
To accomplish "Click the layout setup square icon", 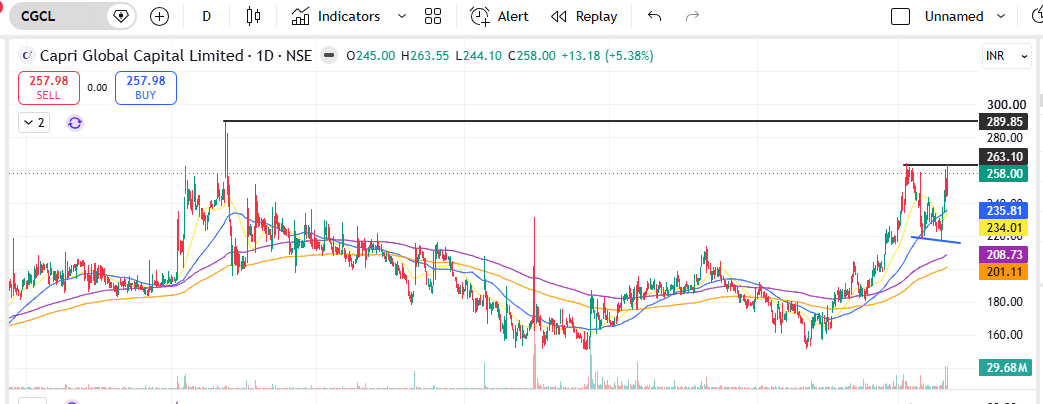I will click(x=900, y=17).
